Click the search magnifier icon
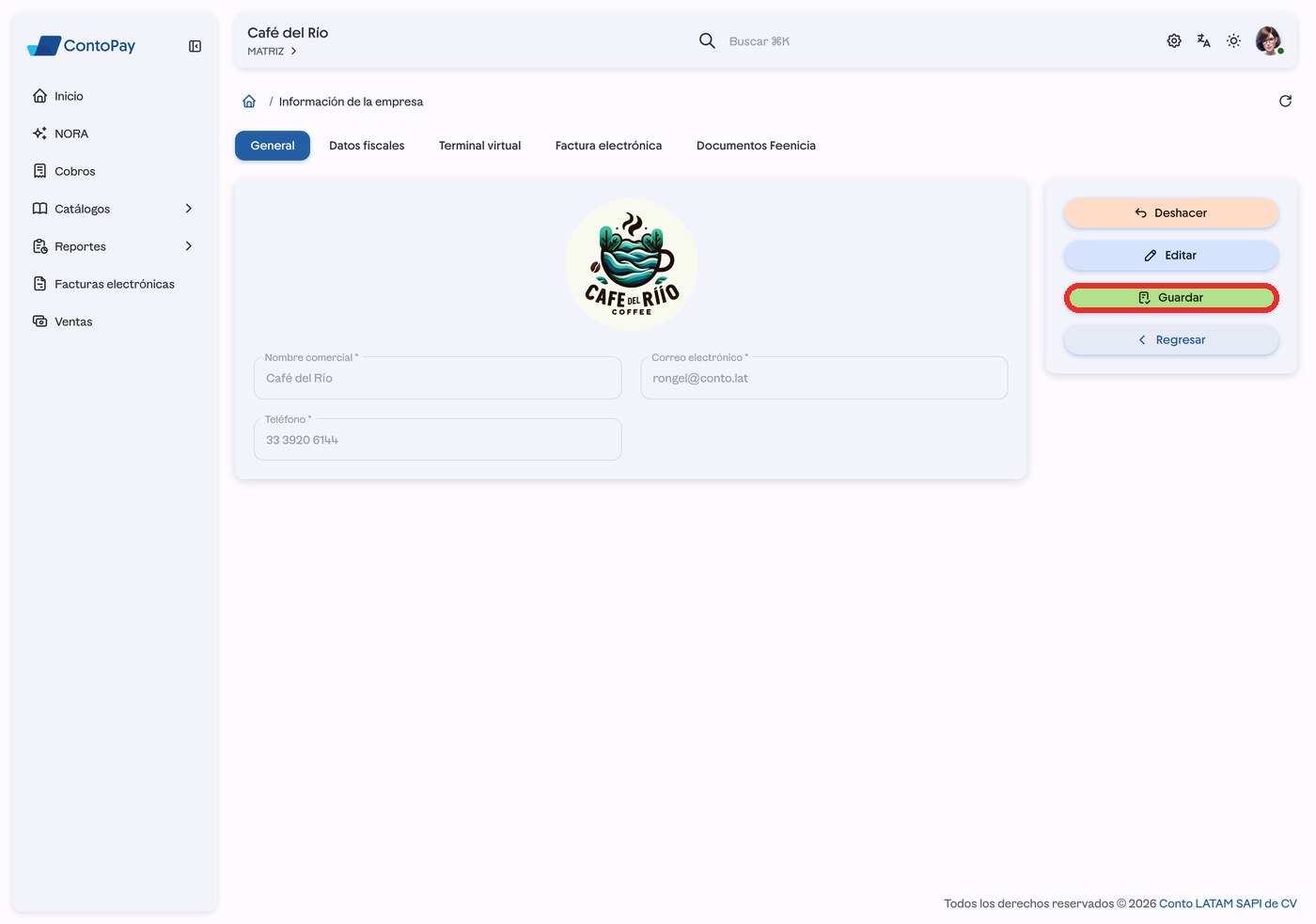1316x924 pixels. (x=707, y=40)
